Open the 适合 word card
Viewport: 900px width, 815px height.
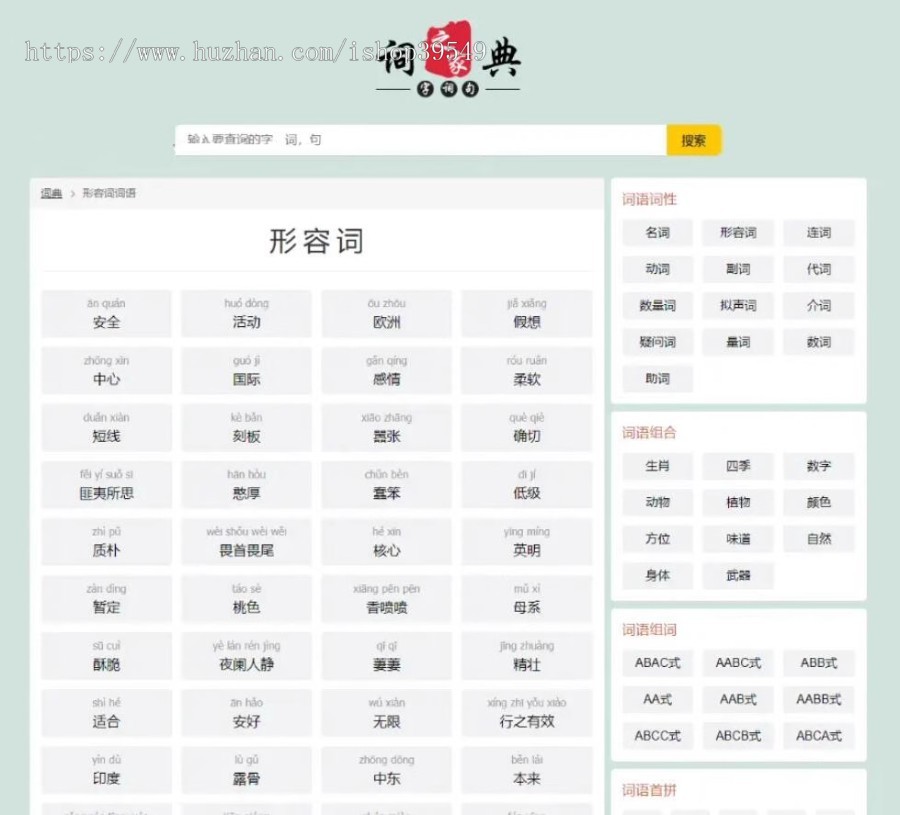[107, 713]
